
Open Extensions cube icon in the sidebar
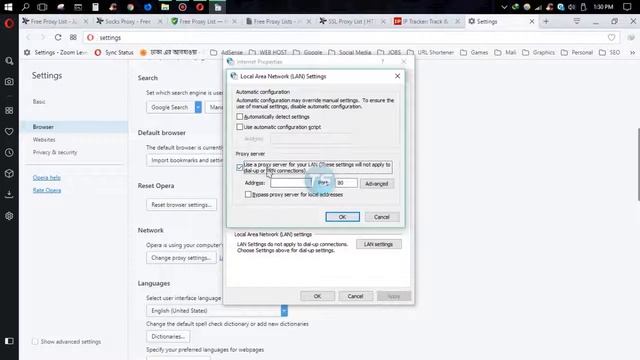point(9,173)
